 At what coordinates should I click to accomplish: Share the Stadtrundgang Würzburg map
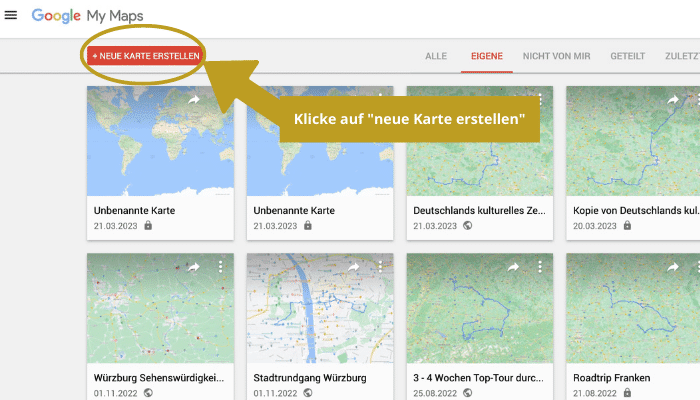click(353, 267)
